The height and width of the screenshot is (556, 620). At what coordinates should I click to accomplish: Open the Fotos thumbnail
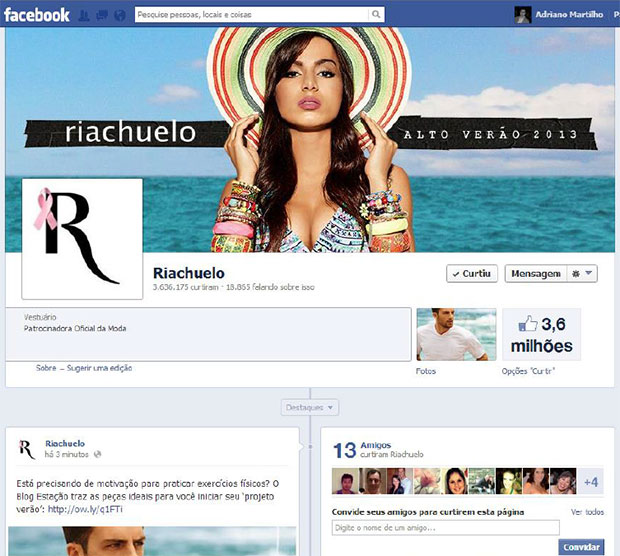(x=456, y=335)
